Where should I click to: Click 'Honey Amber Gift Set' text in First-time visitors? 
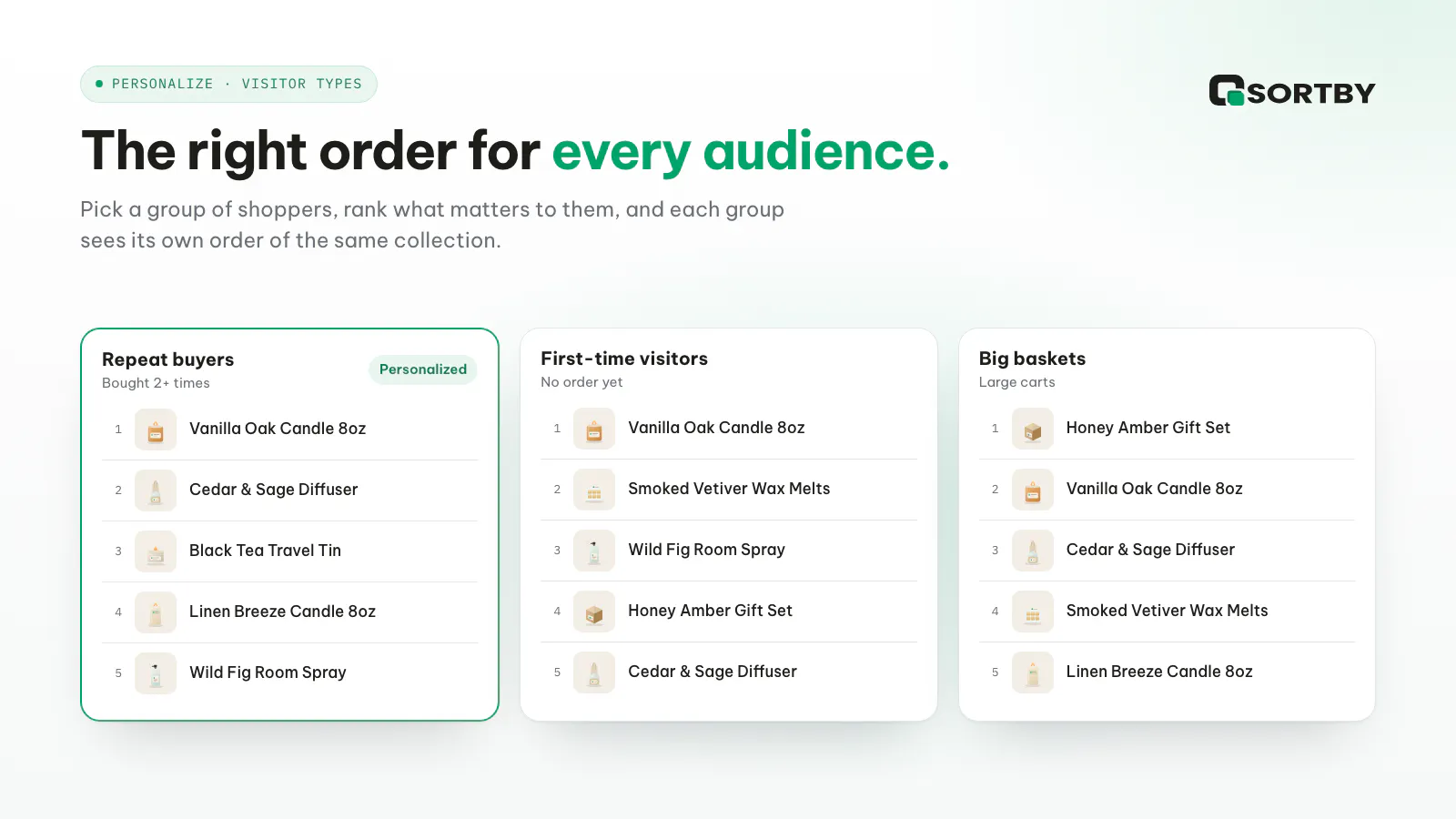[x=710, y=611]
